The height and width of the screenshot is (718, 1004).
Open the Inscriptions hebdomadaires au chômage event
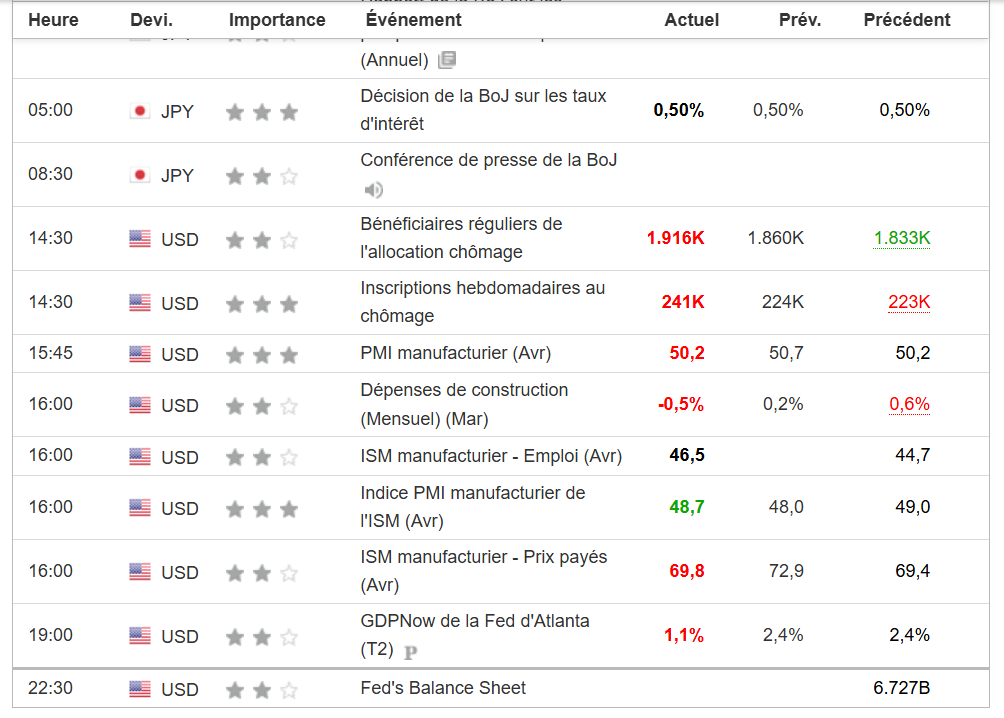click(x=482, y=302)
